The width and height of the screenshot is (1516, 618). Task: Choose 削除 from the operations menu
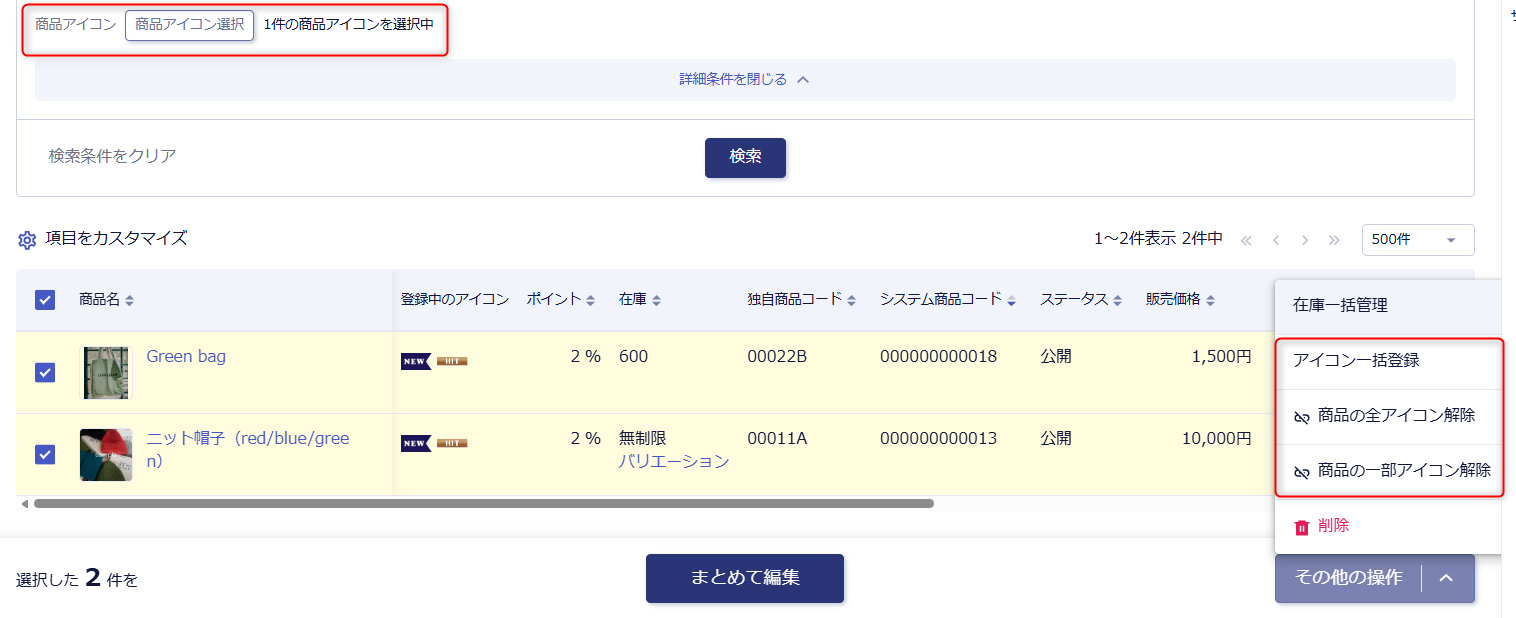1389,526
